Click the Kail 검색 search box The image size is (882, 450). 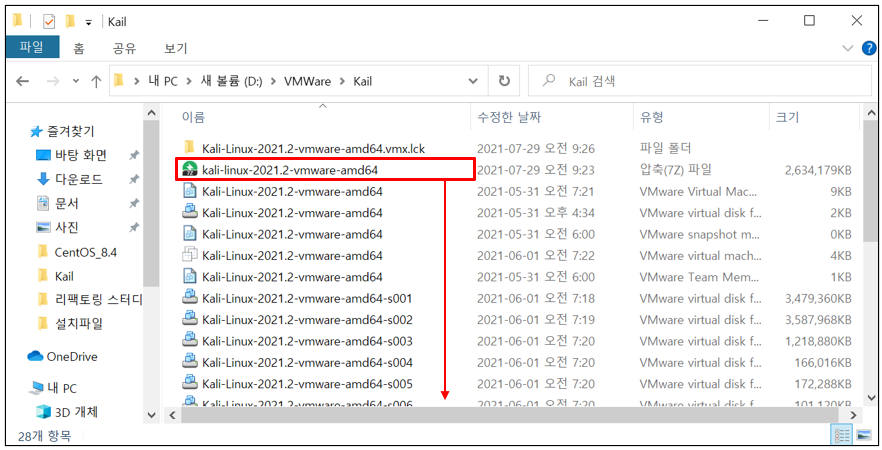point(700,81)
